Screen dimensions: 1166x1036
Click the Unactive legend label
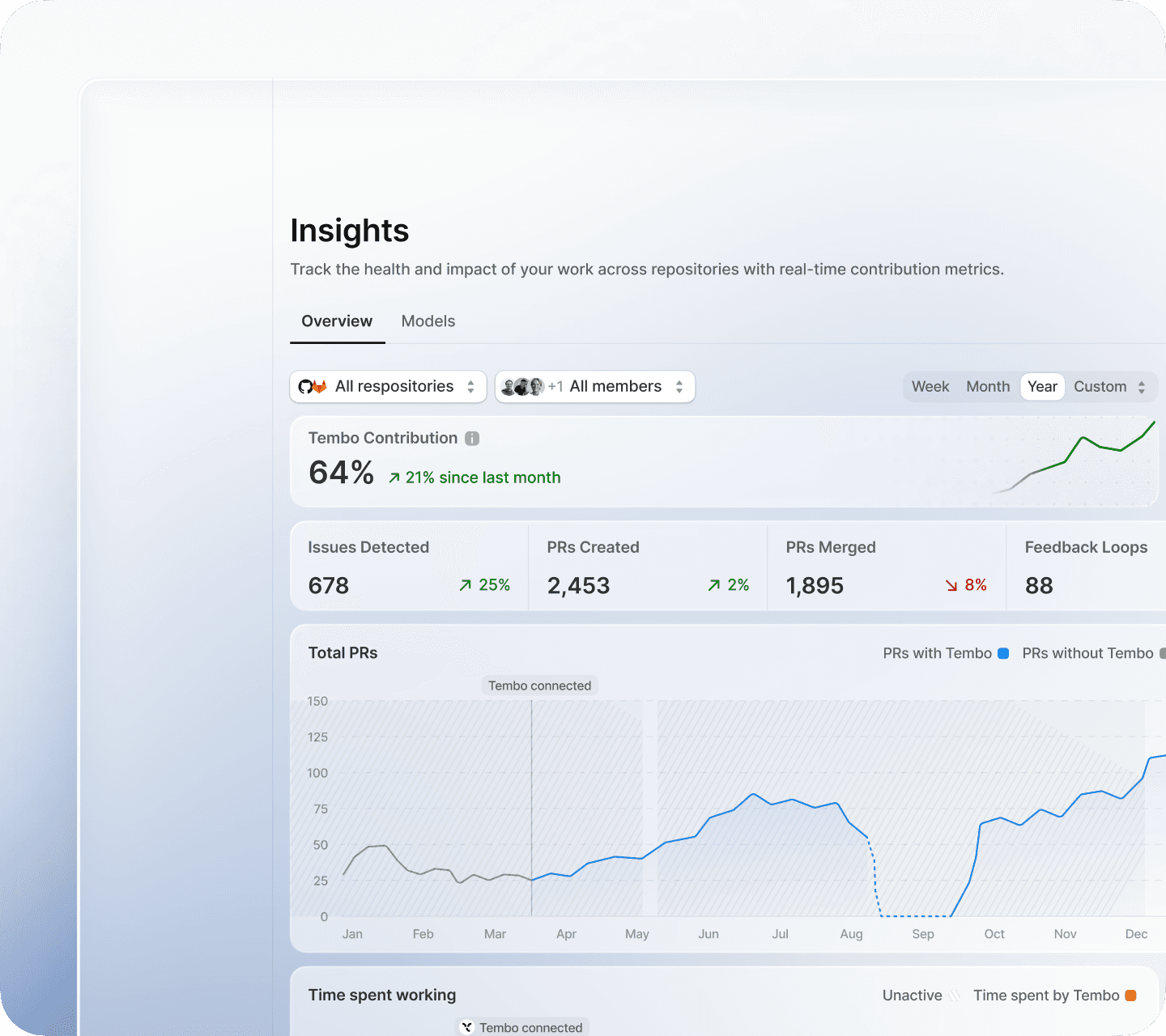pyautogui.click(x=913, y=996)
